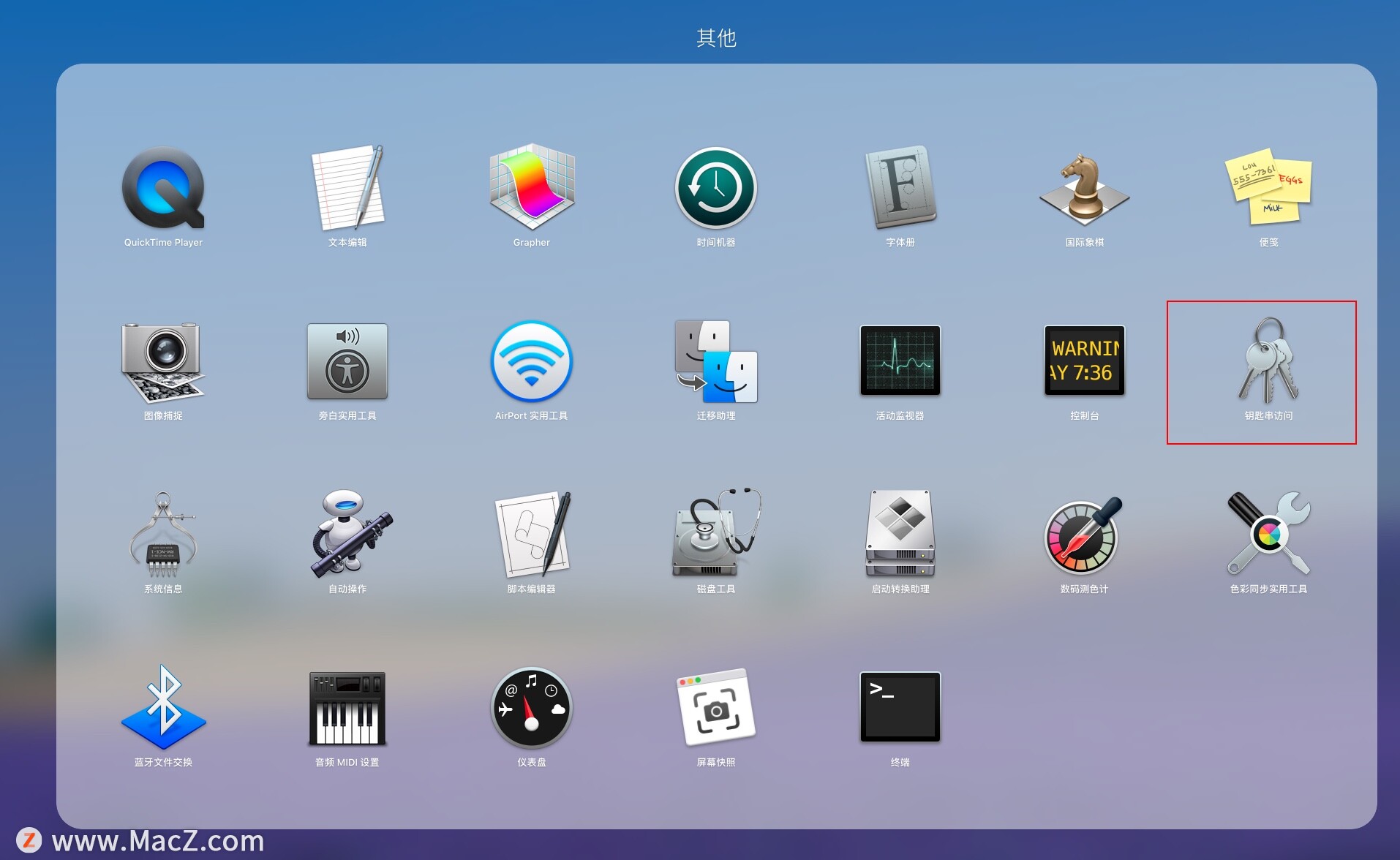
Task: Click the 色彩同步实用工具 label text
Action: 1269,589
